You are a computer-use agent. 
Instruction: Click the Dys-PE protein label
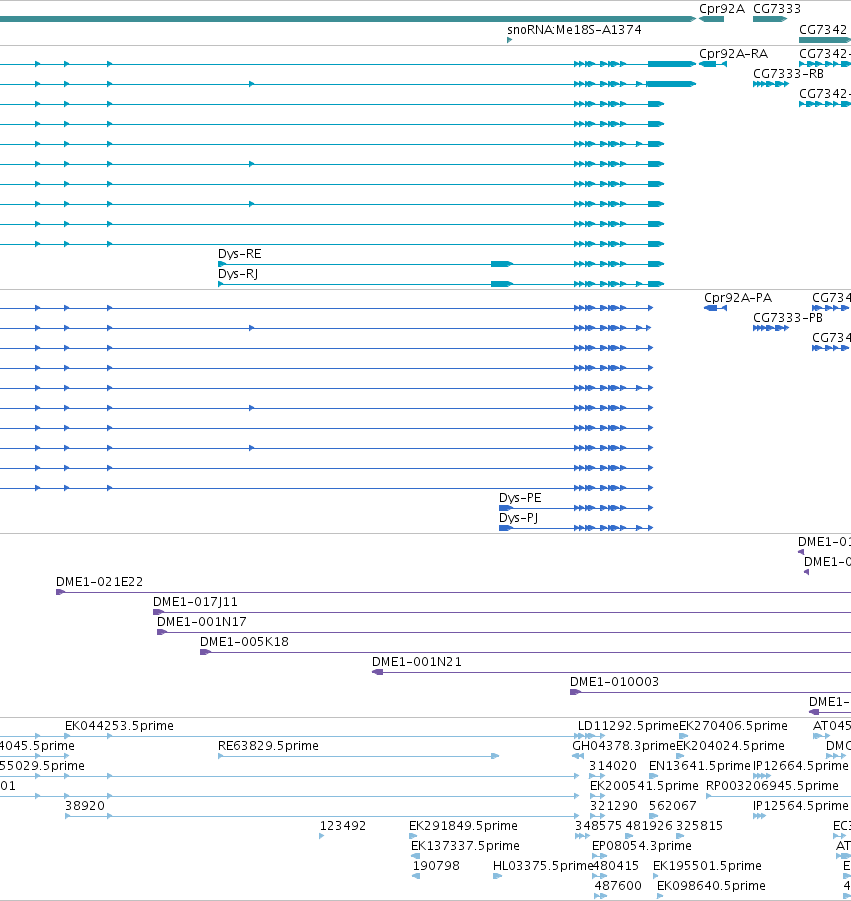coord(520,498)
